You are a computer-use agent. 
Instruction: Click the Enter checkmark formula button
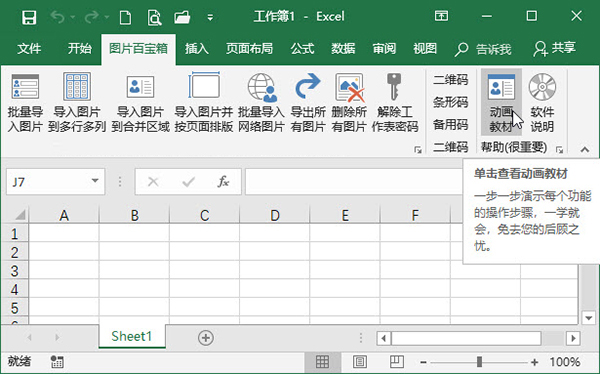point(189,181)
